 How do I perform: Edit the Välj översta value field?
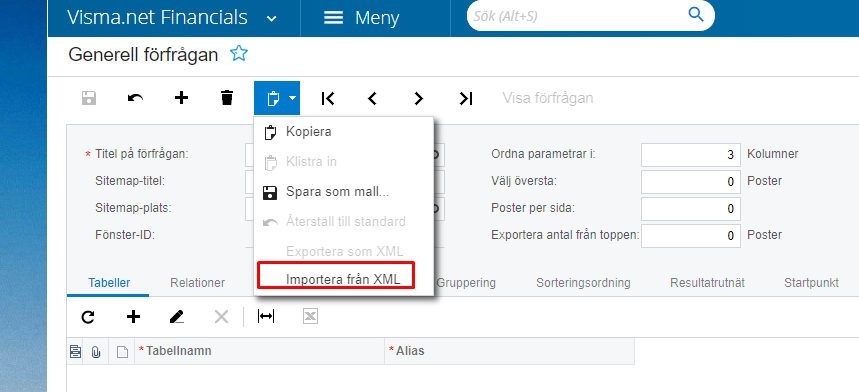click(x=691, y=182)
